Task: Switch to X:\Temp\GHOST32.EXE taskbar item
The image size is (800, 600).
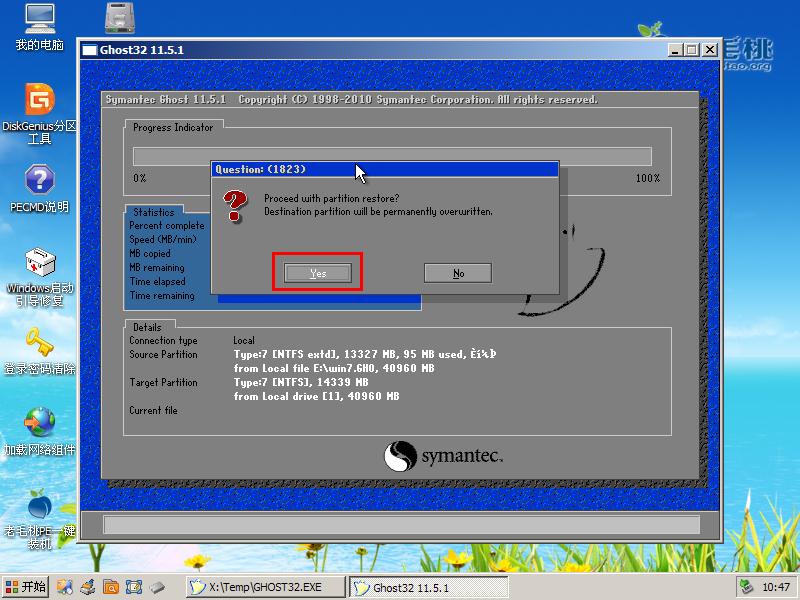Action: click(x=265, y=587)
